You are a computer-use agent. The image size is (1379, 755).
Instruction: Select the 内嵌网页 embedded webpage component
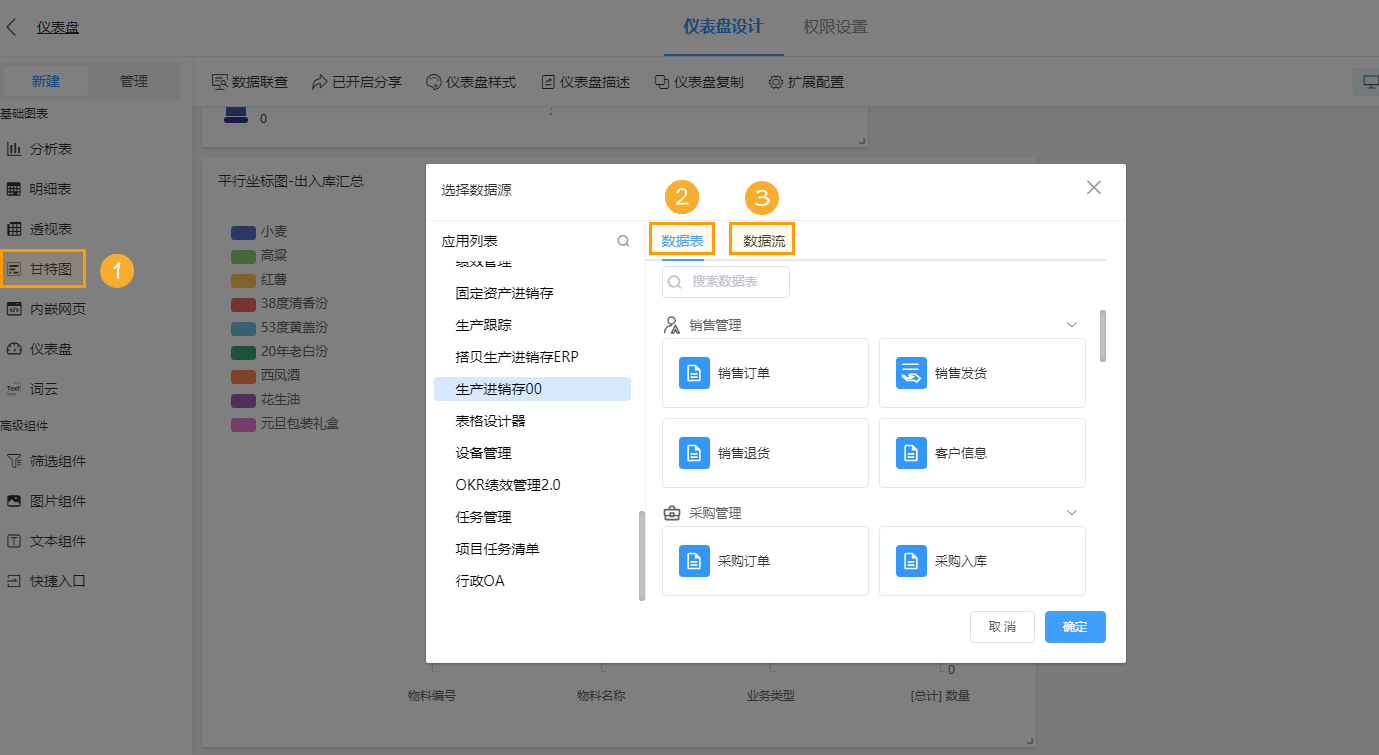(x=55, y=309)
